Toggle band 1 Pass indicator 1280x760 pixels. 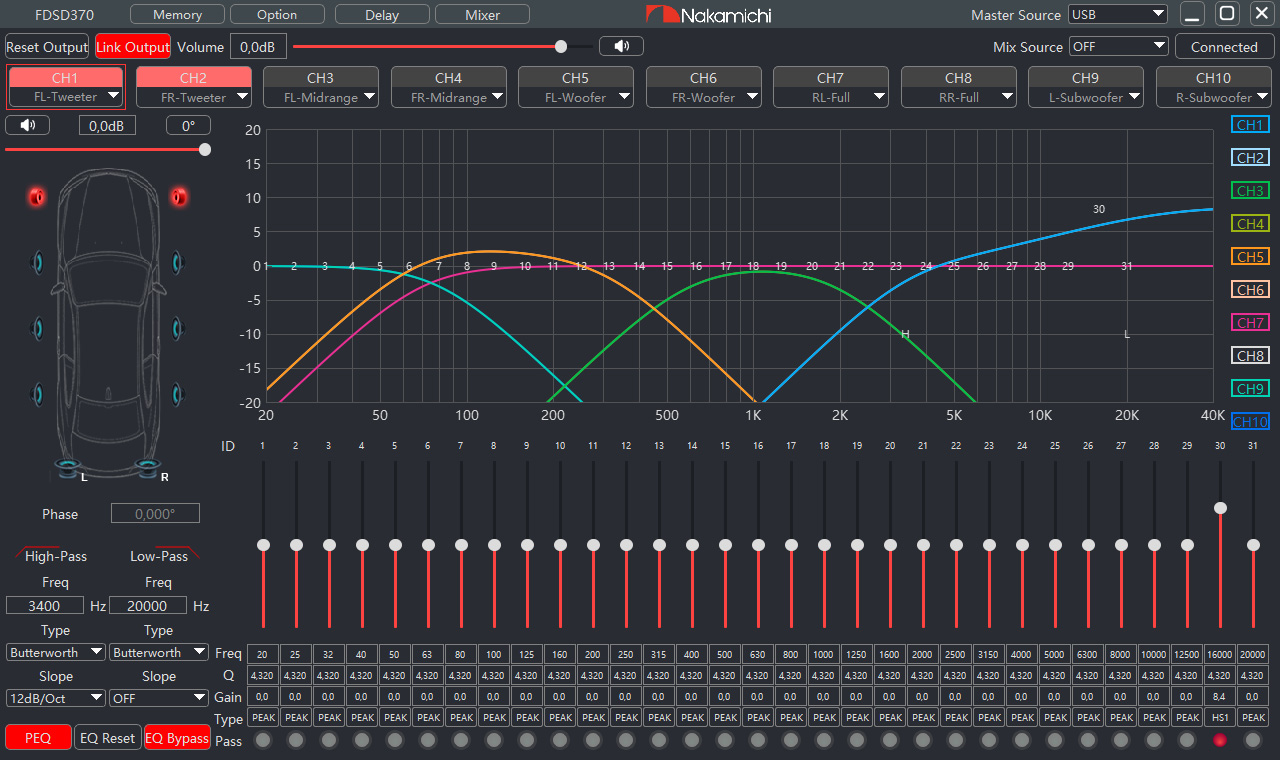(263, 740)
